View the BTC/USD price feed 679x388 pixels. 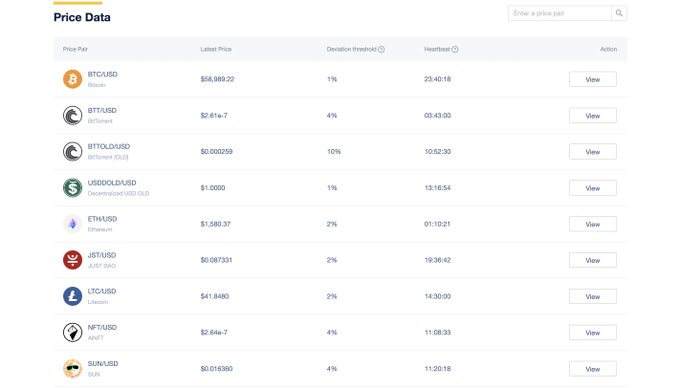592,80
